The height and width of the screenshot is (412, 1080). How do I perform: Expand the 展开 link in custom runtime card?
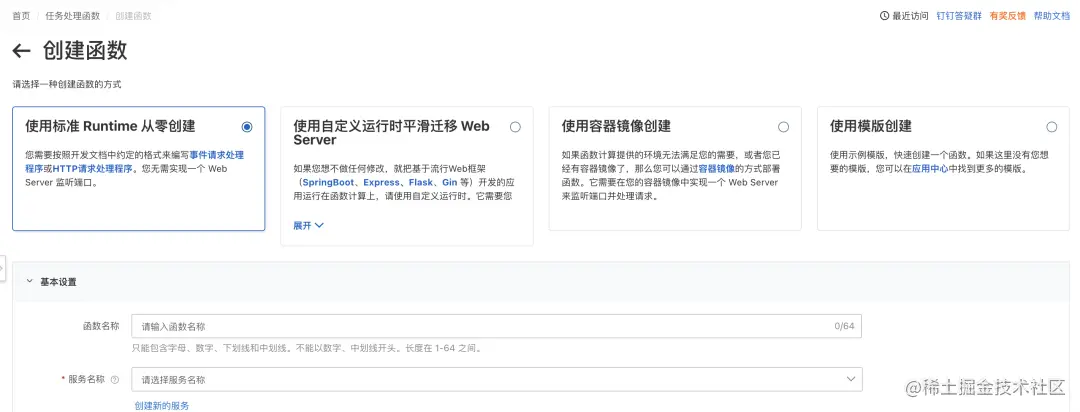(x=309, y=225)
